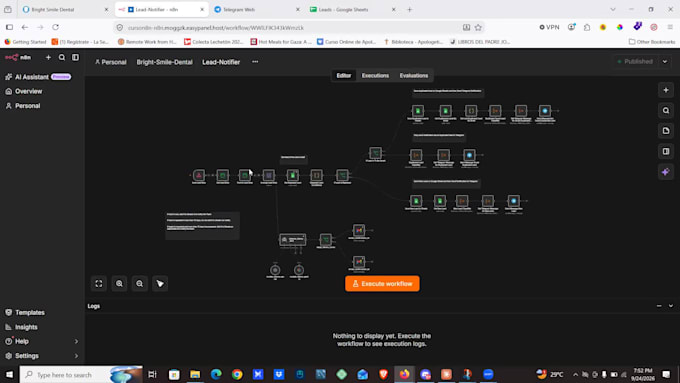Screen dimensions: 680x383
Task: Open File Explorer from the taskbar
Action: click(x=195, y=374)
